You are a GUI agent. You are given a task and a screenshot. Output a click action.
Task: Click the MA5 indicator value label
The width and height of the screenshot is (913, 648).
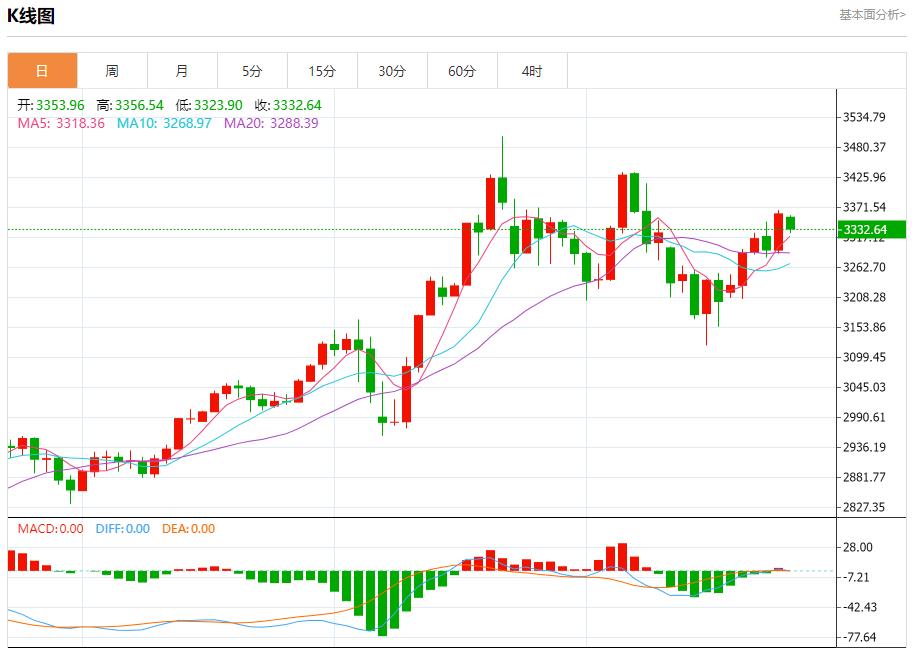pyautogui.click(x=61, y=123)
